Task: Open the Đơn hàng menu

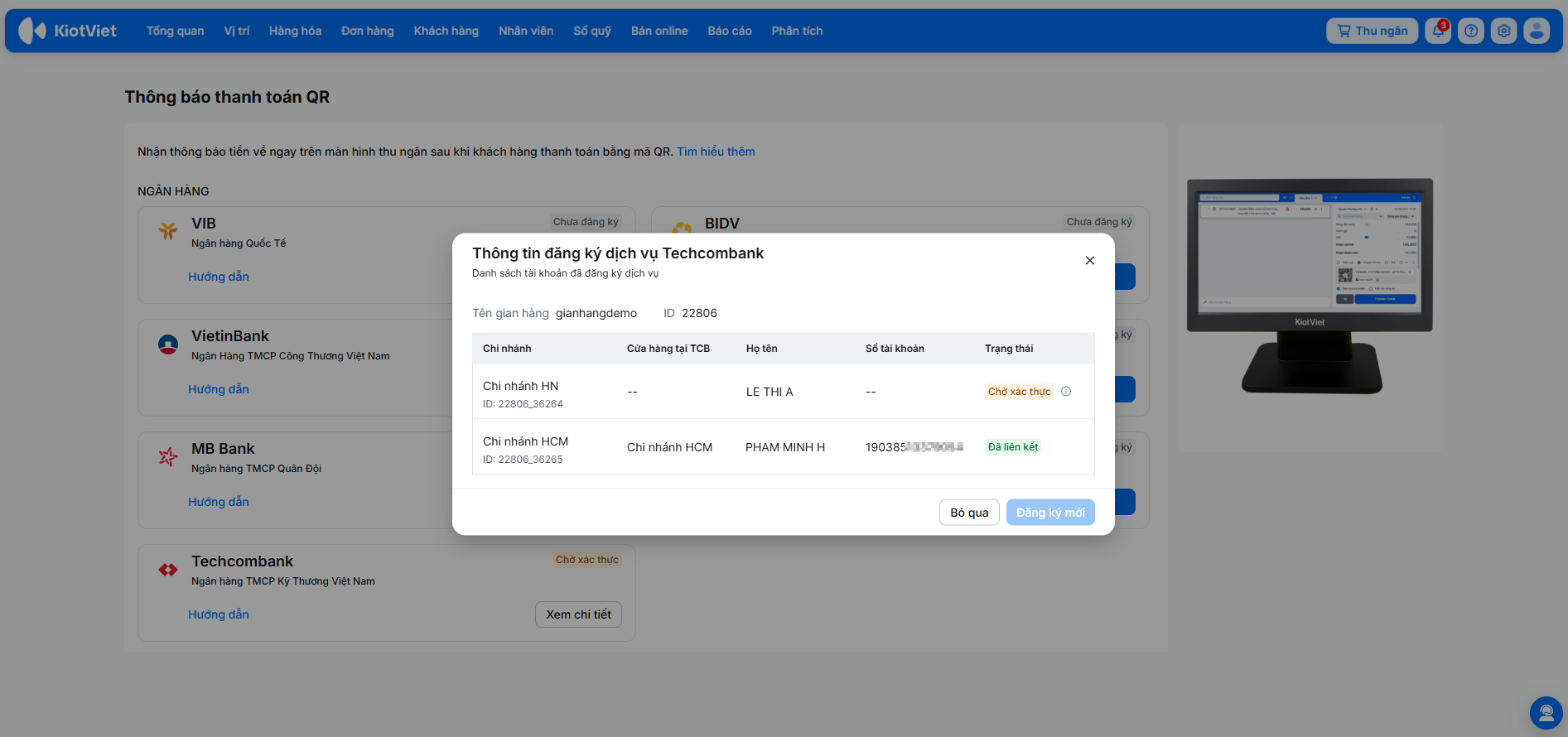Action: pyautogui.click(x=368, y=31)
